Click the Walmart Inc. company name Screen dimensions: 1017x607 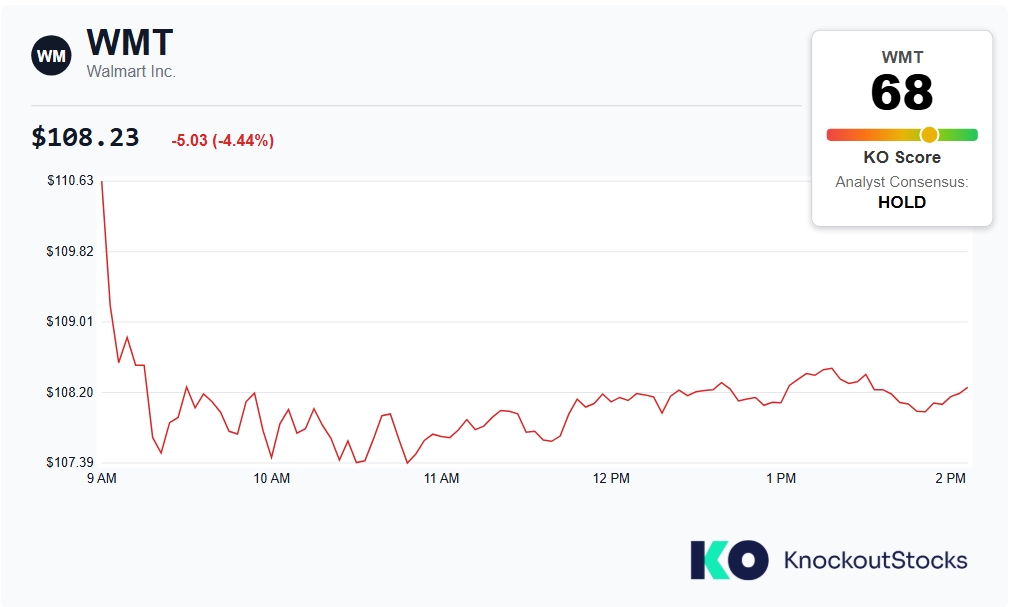pyautogui.click(x=131, y=71)
